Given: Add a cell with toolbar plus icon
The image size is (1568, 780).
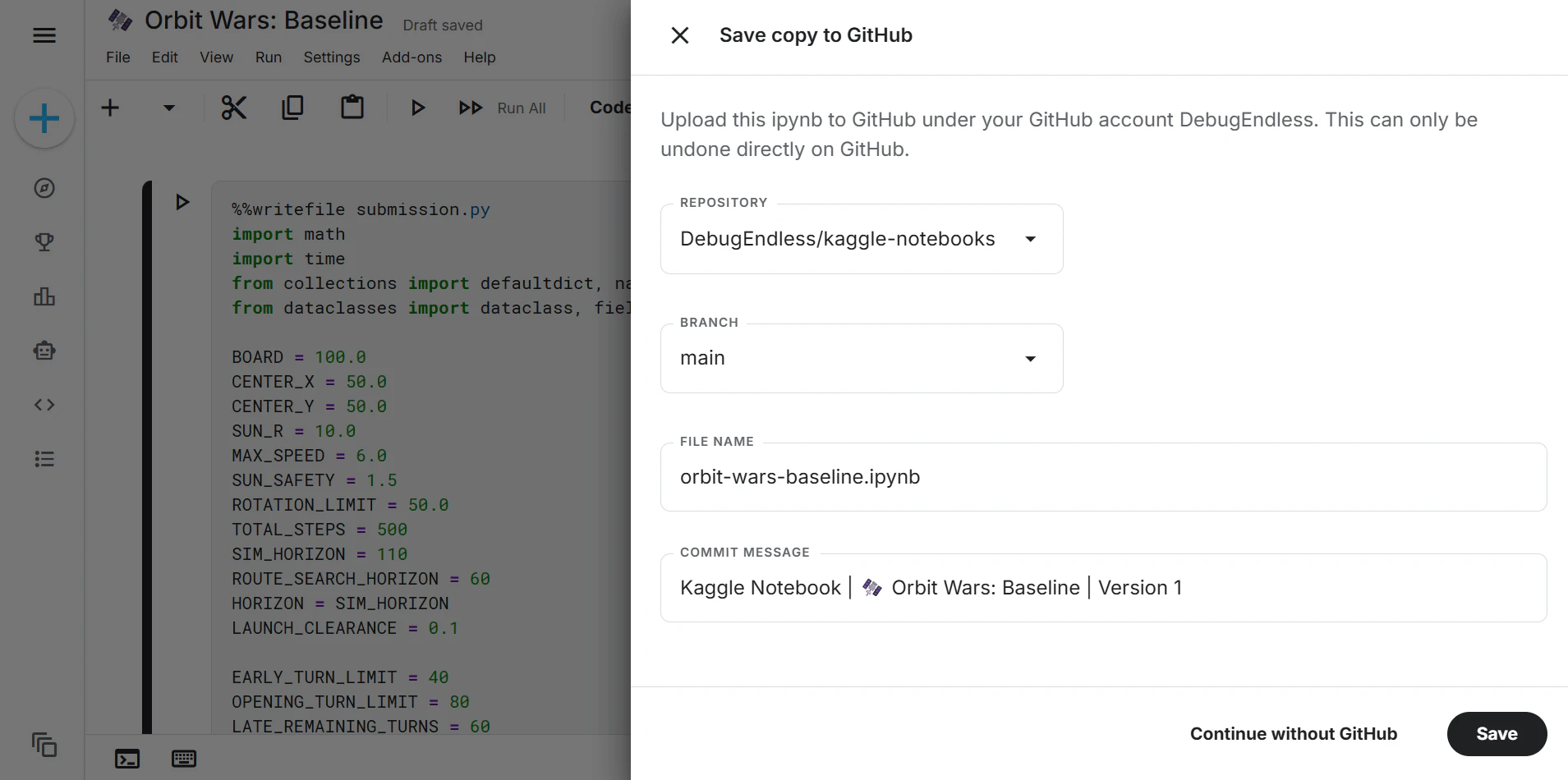Looking at the screenshot, I should [110, 108].
